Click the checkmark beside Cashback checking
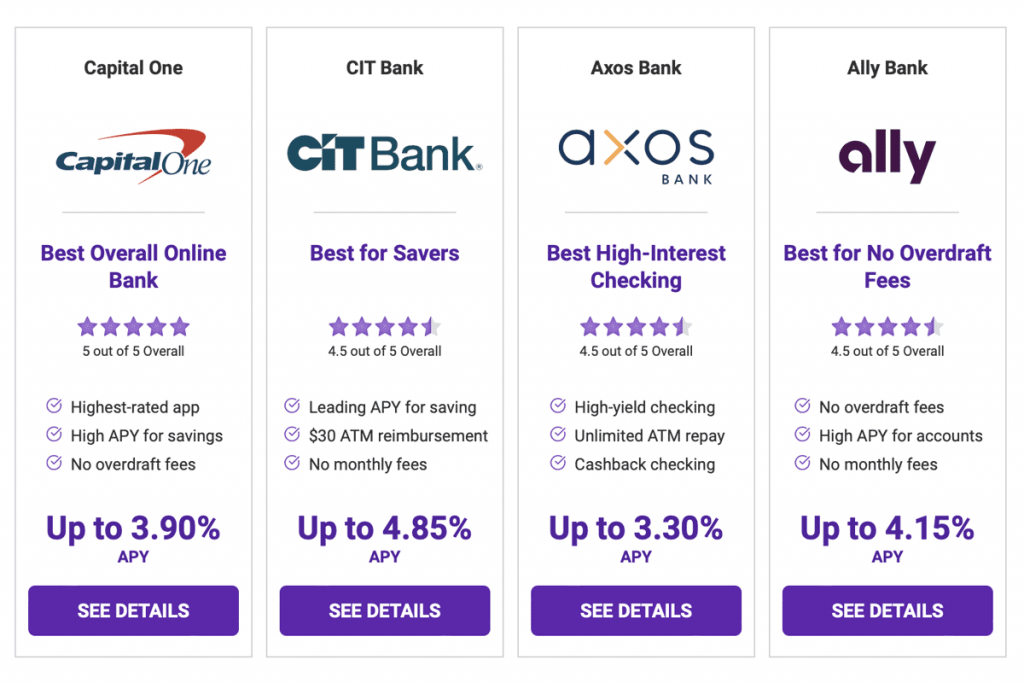Viewport: 1024px width, 683px height. 556,464
